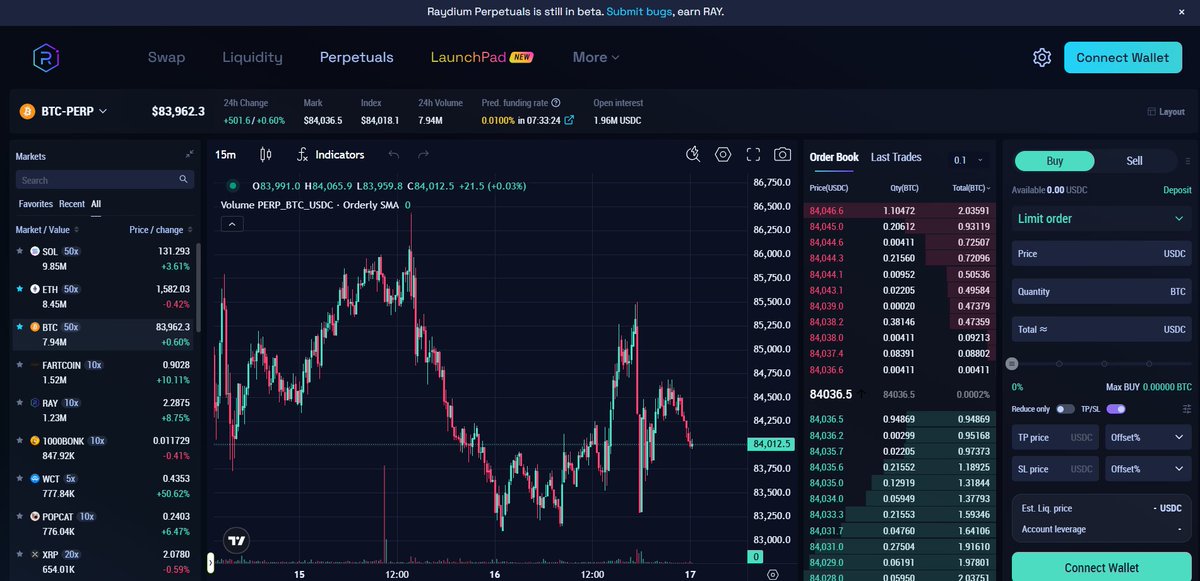Click the top Connect Wallet button
Image resolution: width=1200 pixels, height=581 pixels.
(x=1122, y=57)
